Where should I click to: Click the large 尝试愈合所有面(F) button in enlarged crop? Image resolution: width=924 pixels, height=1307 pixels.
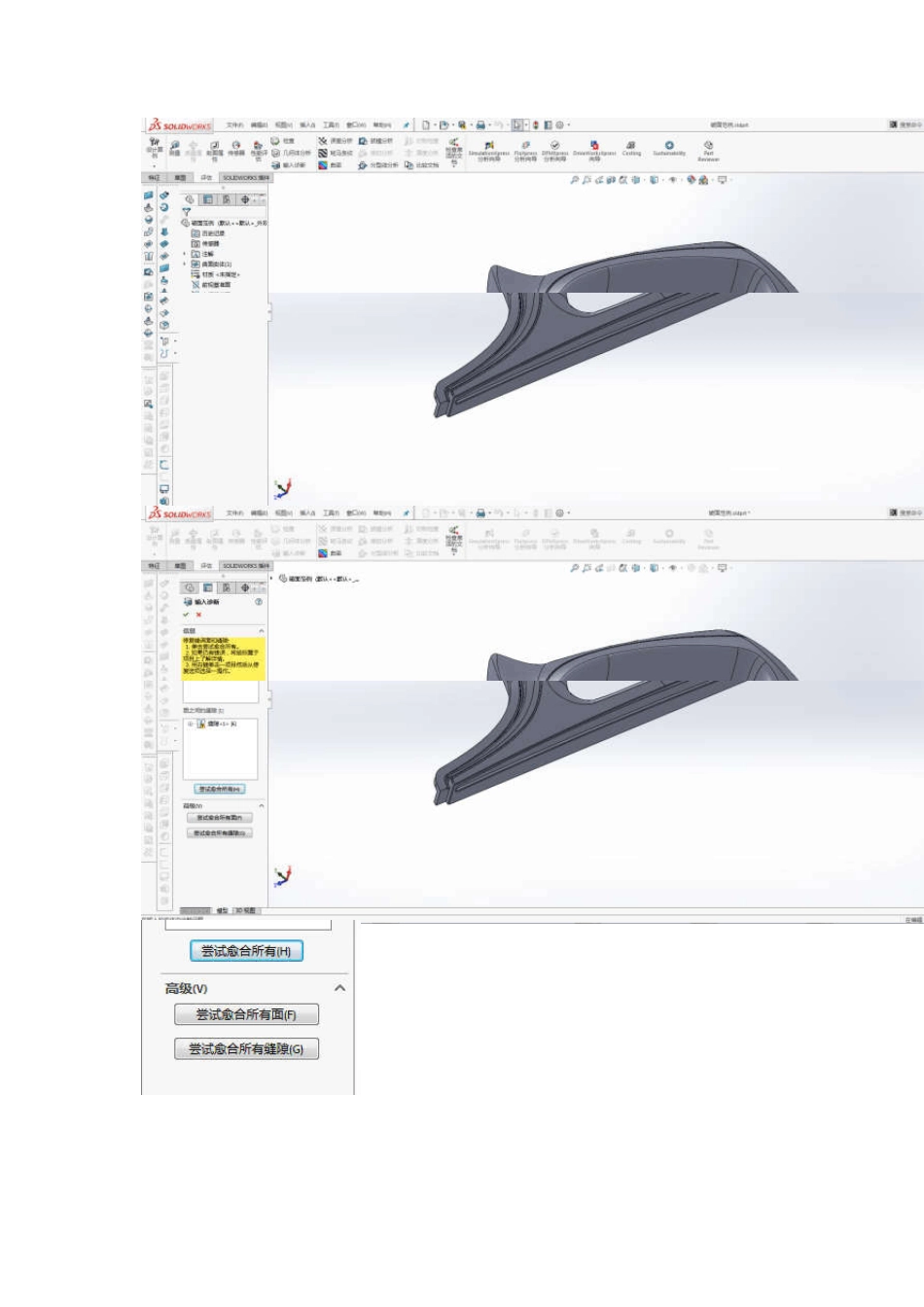coord(247,1014)
